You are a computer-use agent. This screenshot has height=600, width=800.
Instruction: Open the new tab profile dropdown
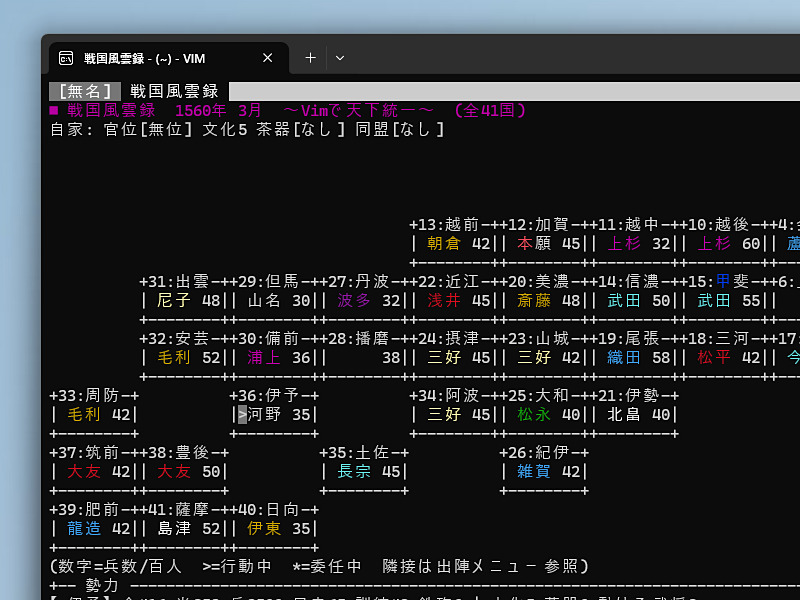click(340, 58)
